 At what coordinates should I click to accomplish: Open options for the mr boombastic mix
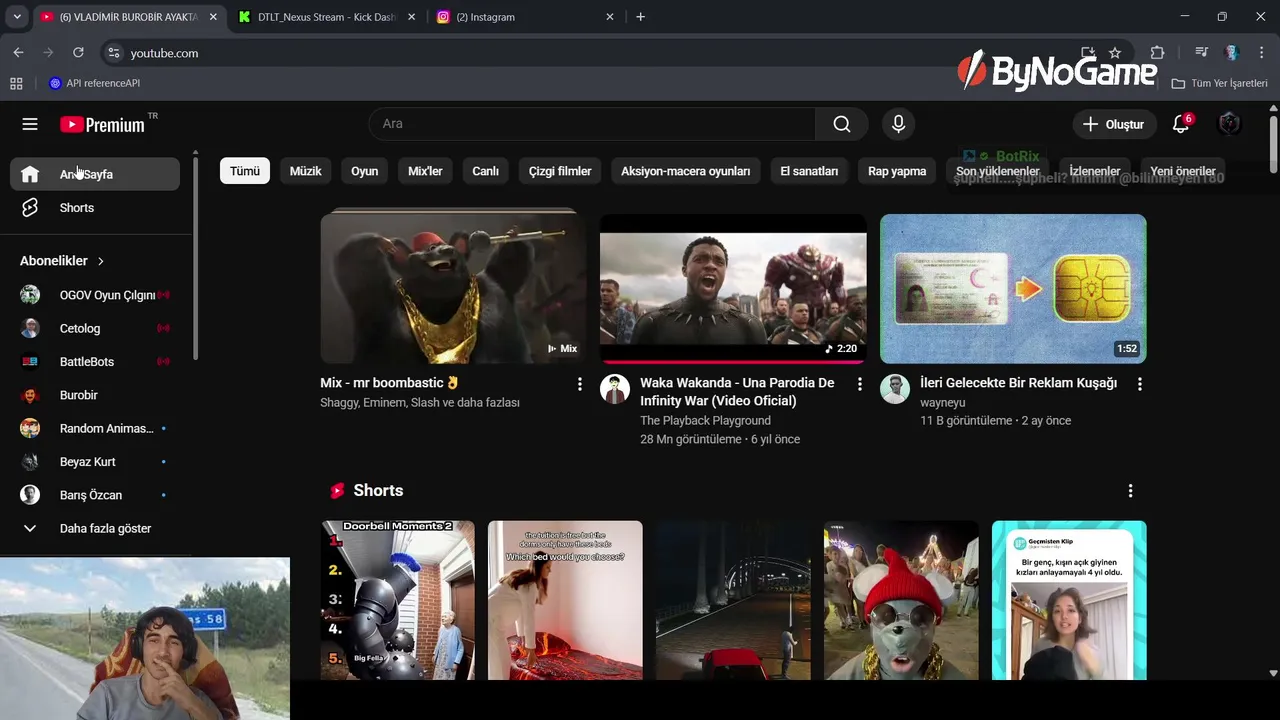click(x=579, y=384)
